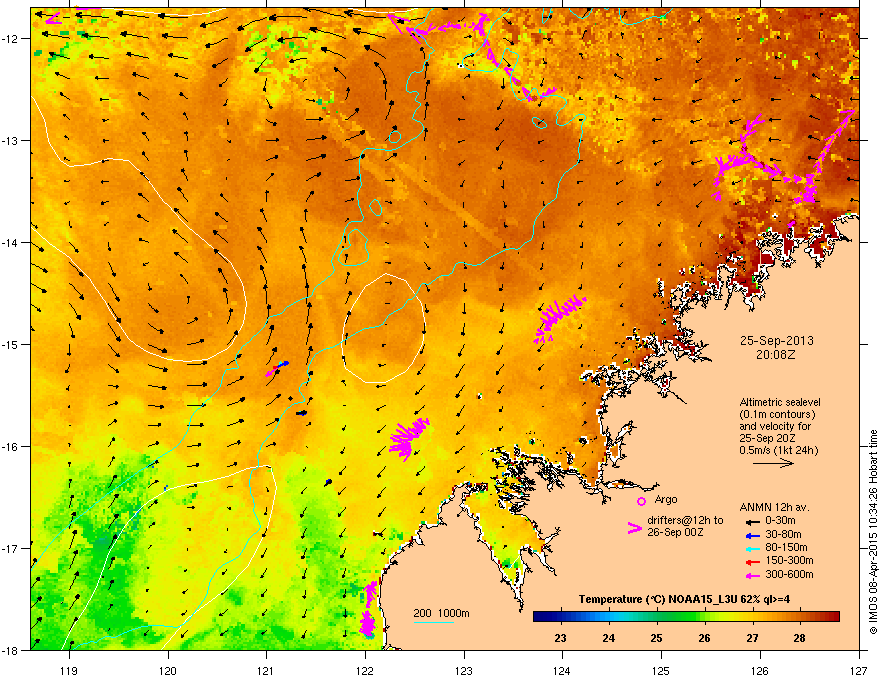Click the colorbar tick label '23'
880x680 pixels.
point(560,638)
